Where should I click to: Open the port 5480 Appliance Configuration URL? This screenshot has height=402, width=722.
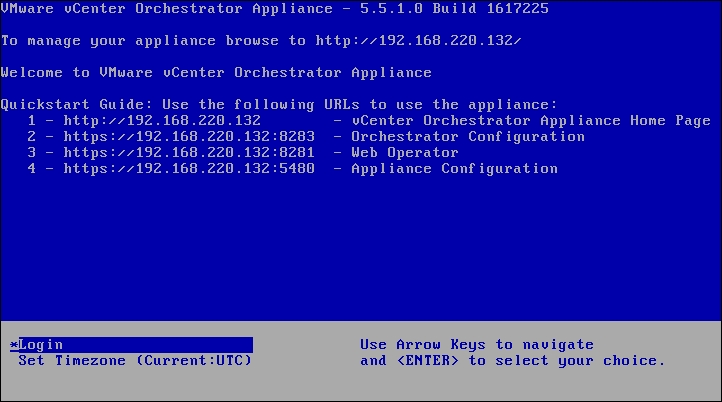coord(189,169)
